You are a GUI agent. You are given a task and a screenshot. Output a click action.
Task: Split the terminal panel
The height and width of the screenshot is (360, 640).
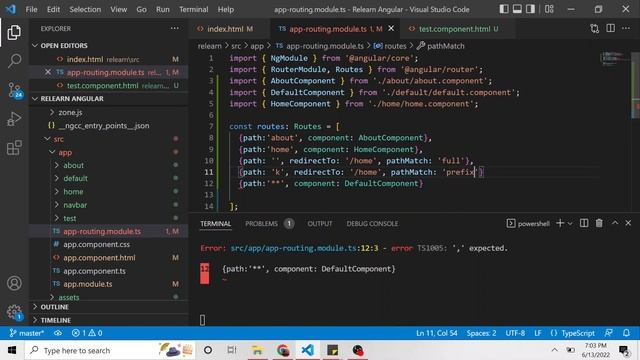click(x=584, y=223)
